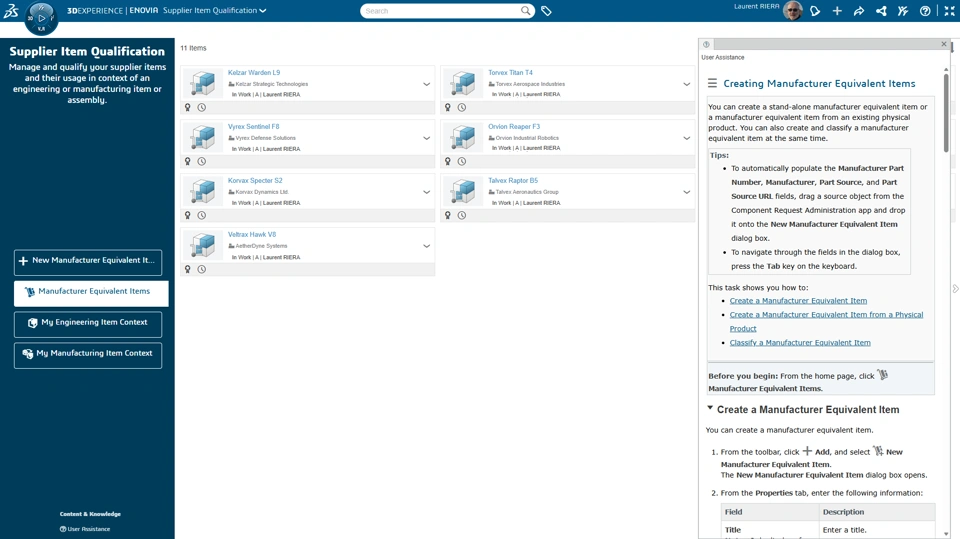
Task: Click New Manufacturer Equivalent Item button
Action: pyautogui.click(x=88, y=261)
